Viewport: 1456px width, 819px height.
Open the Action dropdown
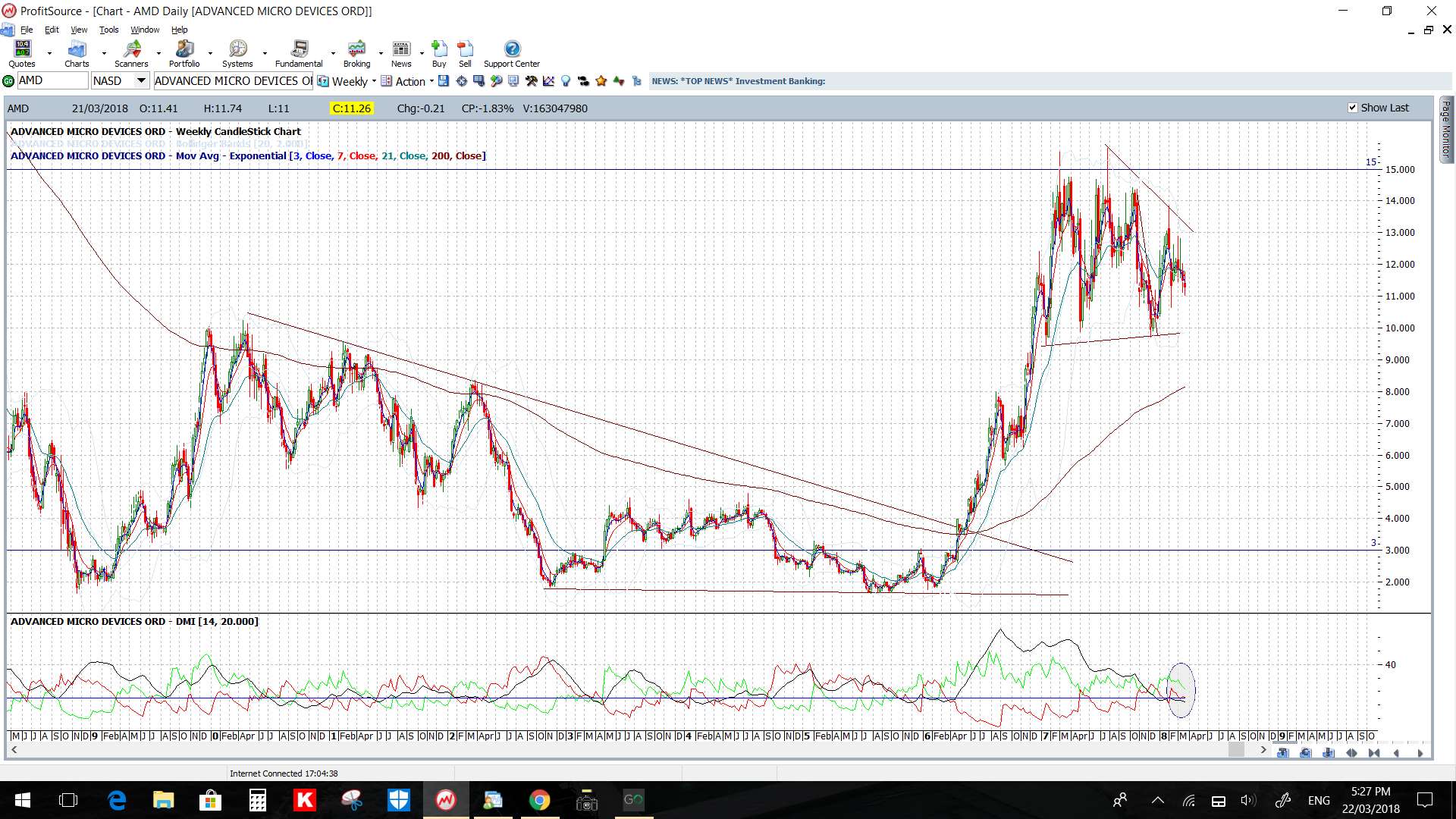click(431, 81)
